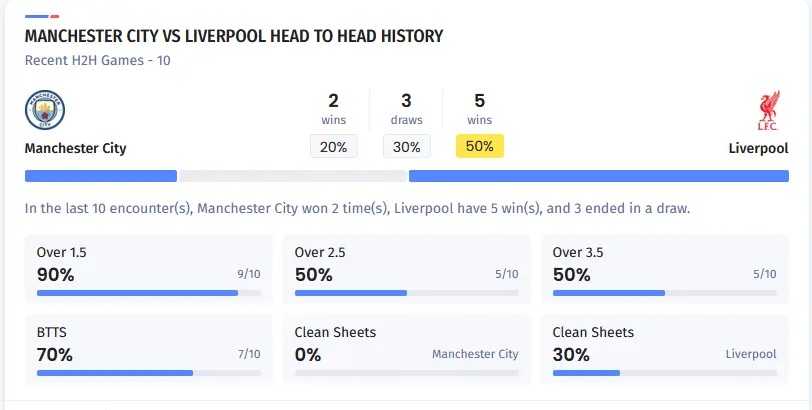Select the Over 3.5 stat card

coord(664,266)
